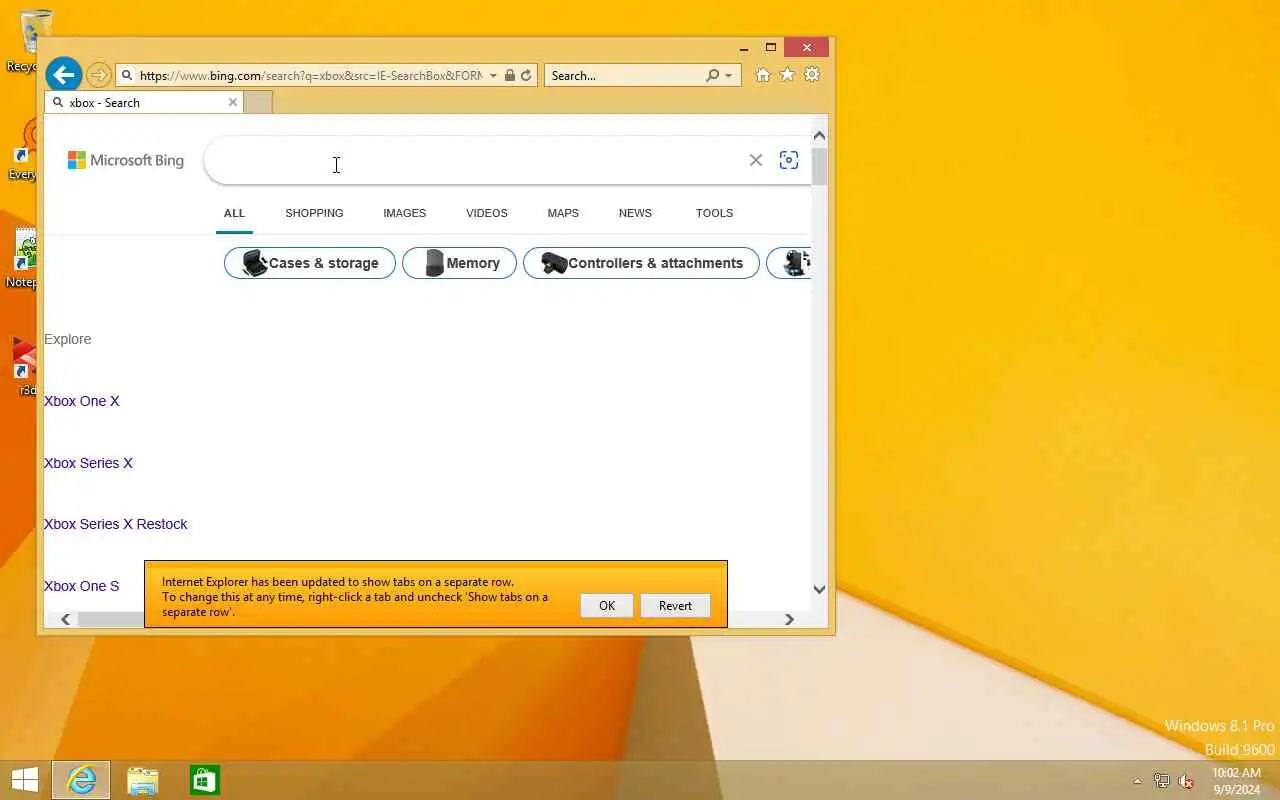Click the vertical scrollbar down arrow
The height and width of the screenshot is (800, 1280).
click(819, 590)
